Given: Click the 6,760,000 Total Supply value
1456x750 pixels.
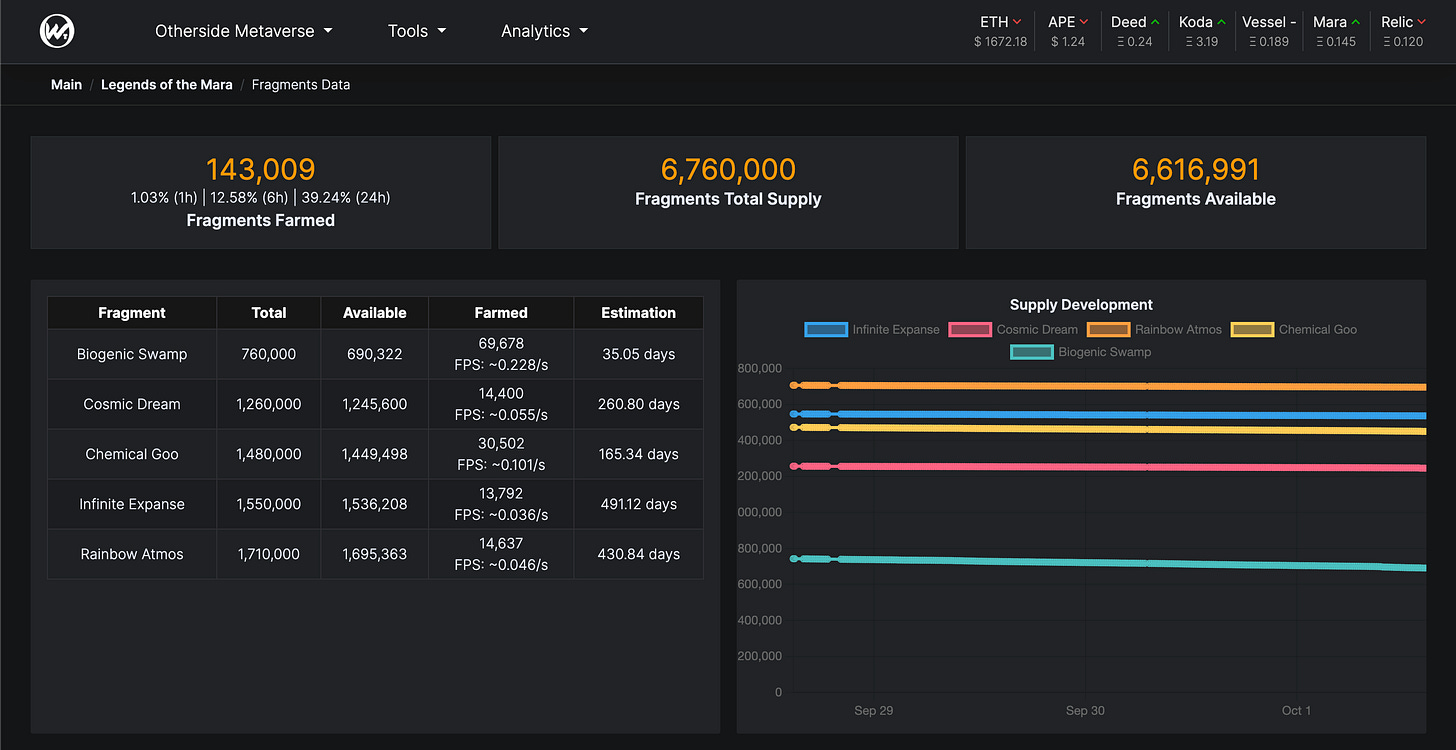Looking at the screenshot, I should (x=728, y=169).
